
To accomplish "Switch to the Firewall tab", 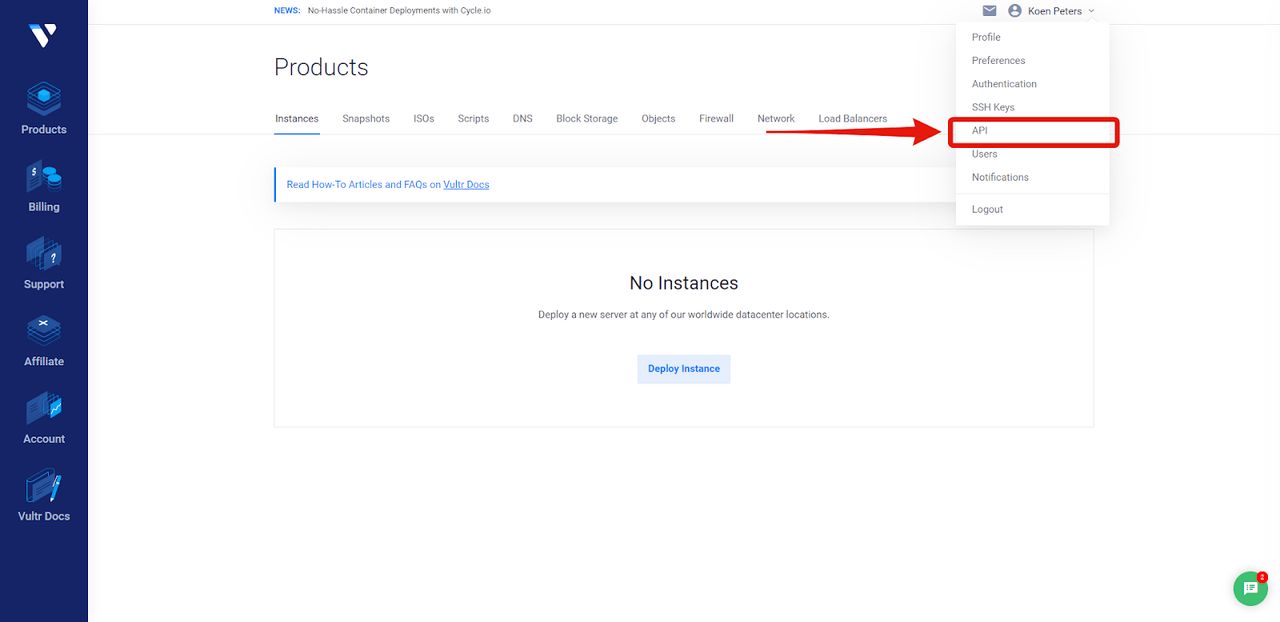I will point(716,119).
